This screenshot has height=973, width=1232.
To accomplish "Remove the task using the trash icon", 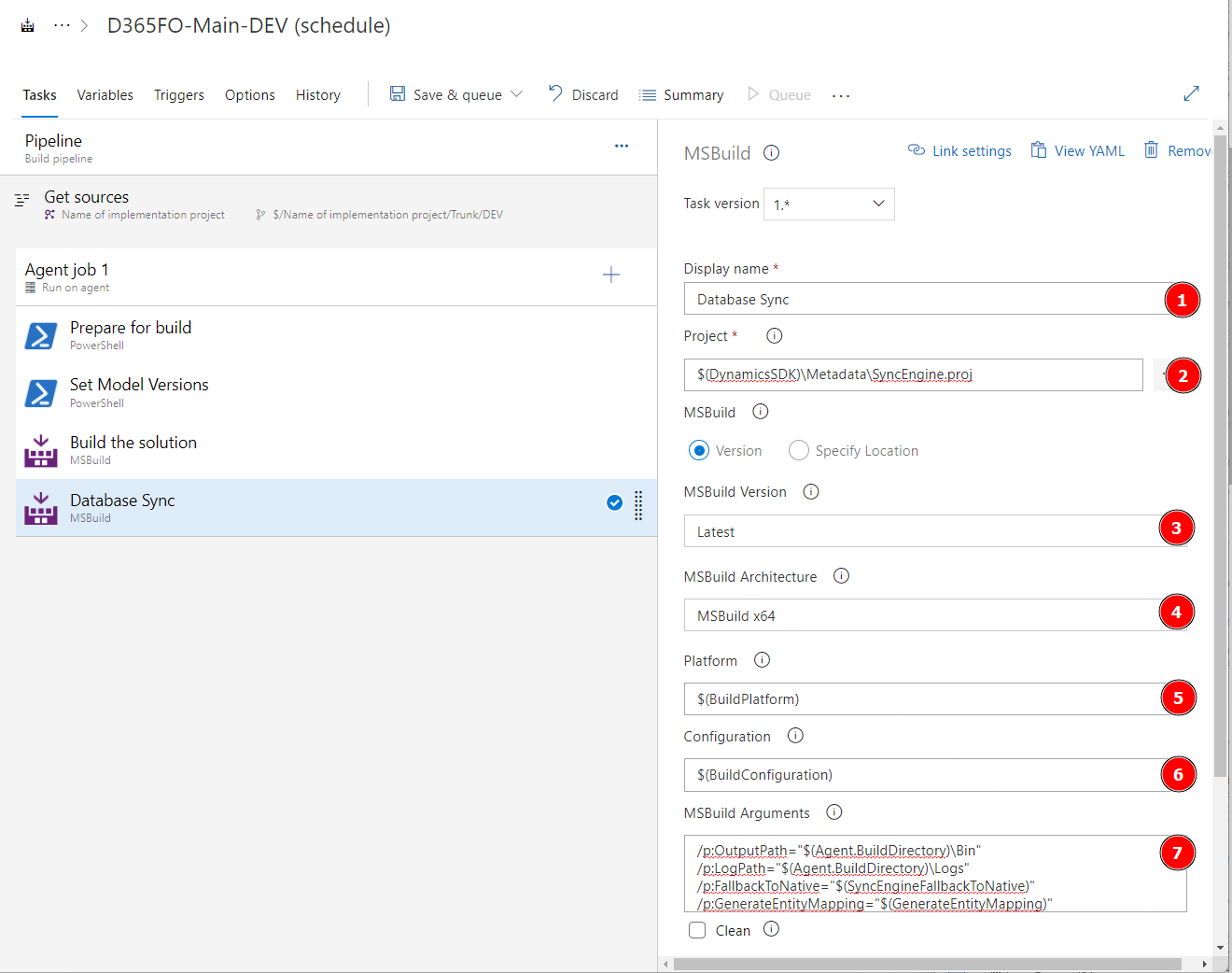I will tap(1151, 150).
